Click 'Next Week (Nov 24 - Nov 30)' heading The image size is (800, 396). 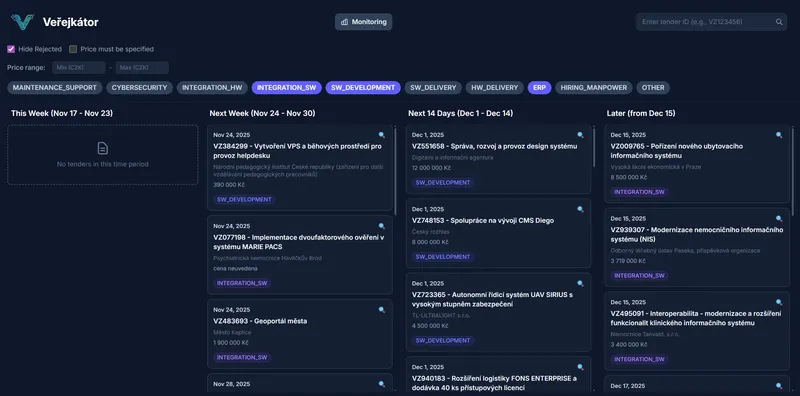click(262, 113)
